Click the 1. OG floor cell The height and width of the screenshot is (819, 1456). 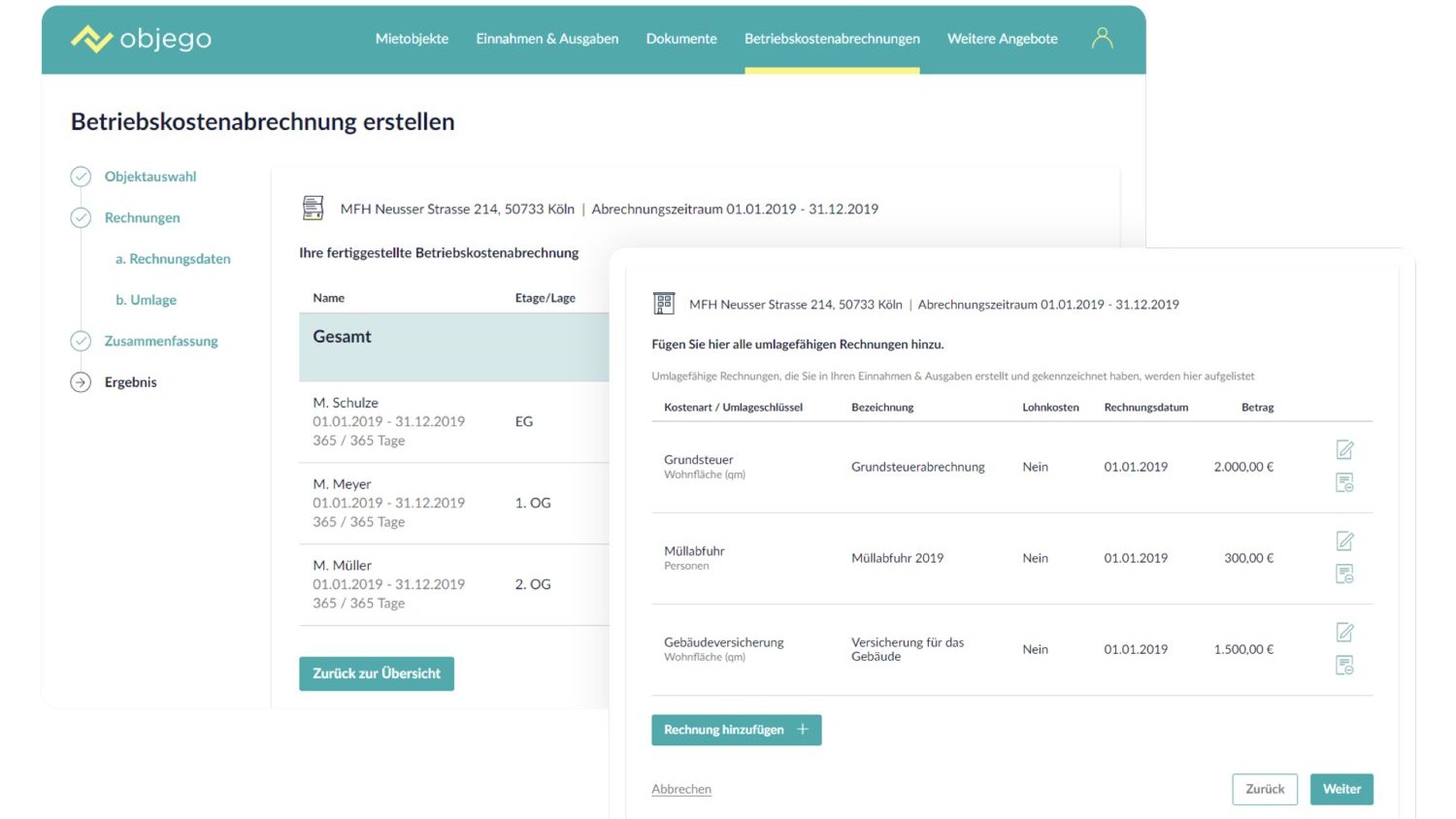pyautogui.click(x=533, y=503)
